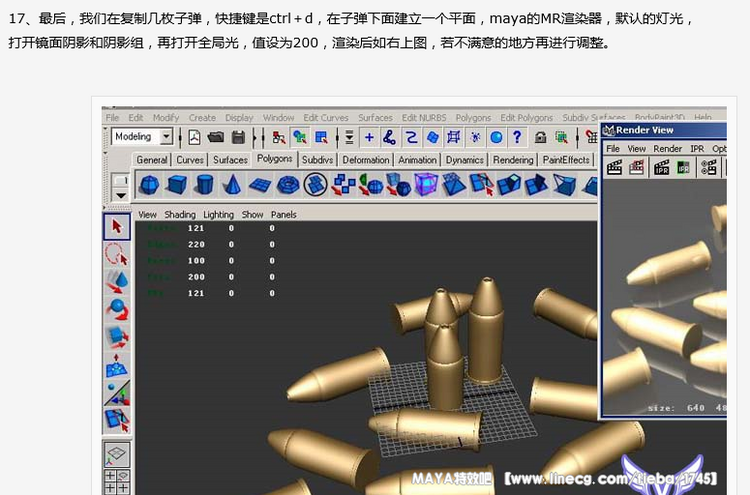Open the viewport Shading menu
This screenshot has height=495, width=750.
tap(180, 215)
